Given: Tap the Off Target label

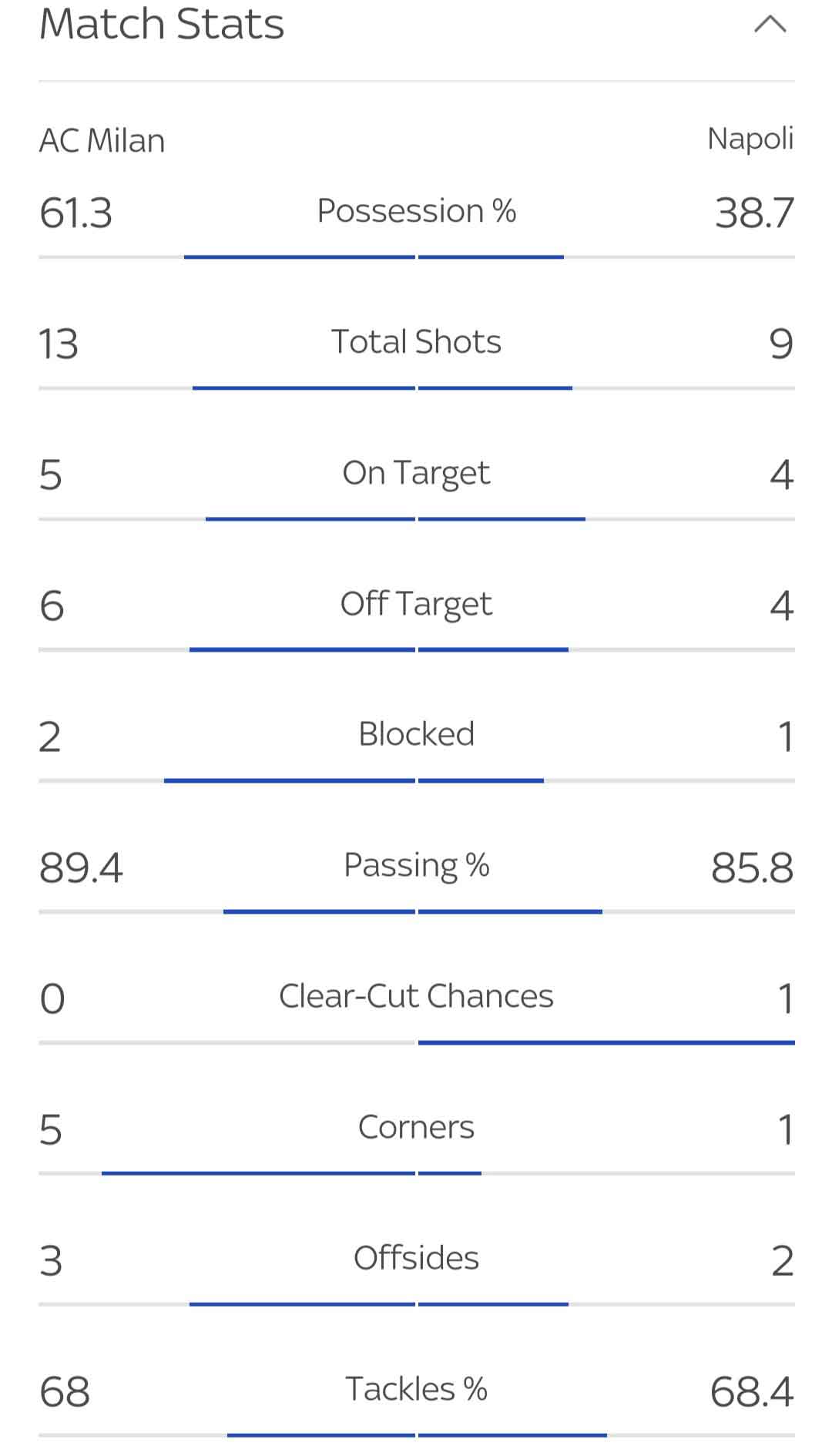Looking at the screenshot, I should tap(416, 604).
